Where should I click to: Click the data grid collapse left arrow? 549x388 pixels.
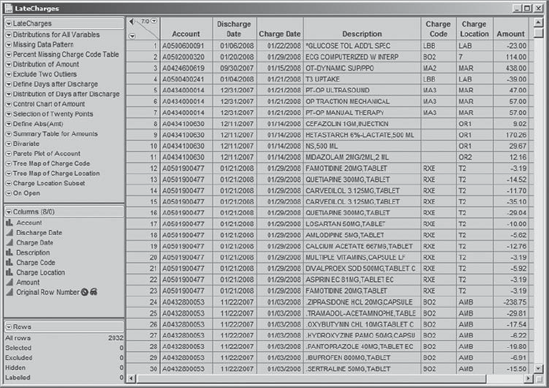click(x=131, y=22)
